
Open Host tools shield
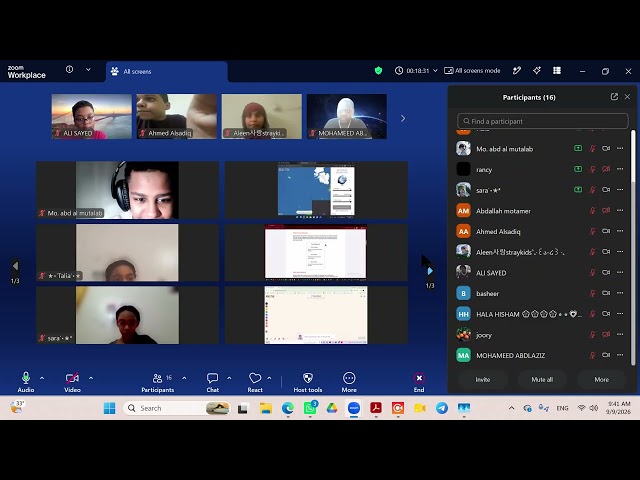tap(308, 382)
